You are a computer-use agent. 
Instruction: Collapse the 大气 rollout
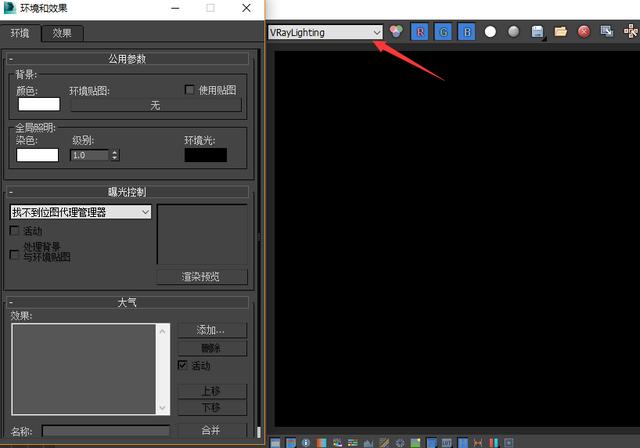pyautogui.click(x=128, y=302)
